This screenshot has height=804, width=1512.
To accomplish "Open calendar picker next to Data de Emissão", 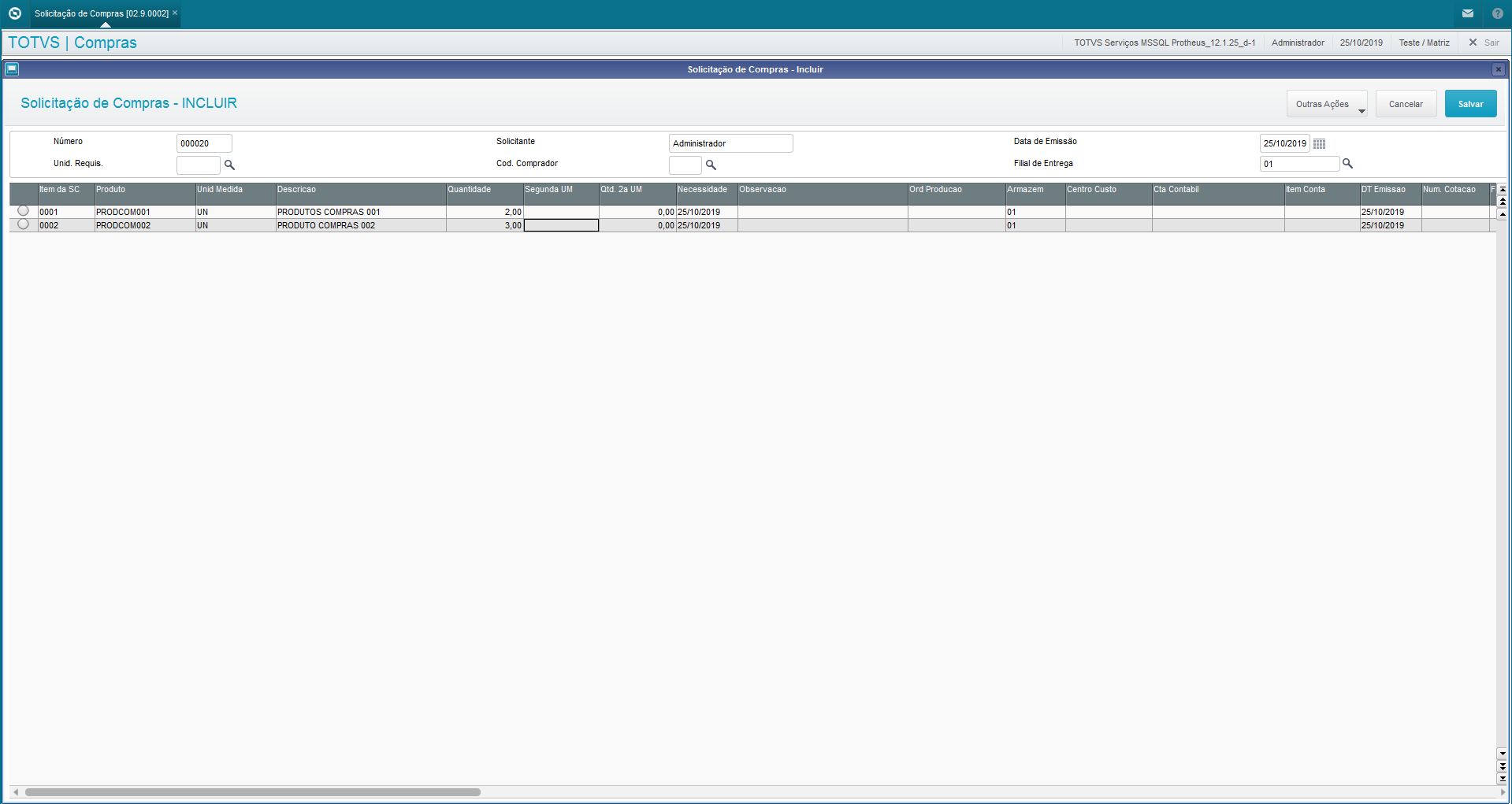I will pos(1319,143).
